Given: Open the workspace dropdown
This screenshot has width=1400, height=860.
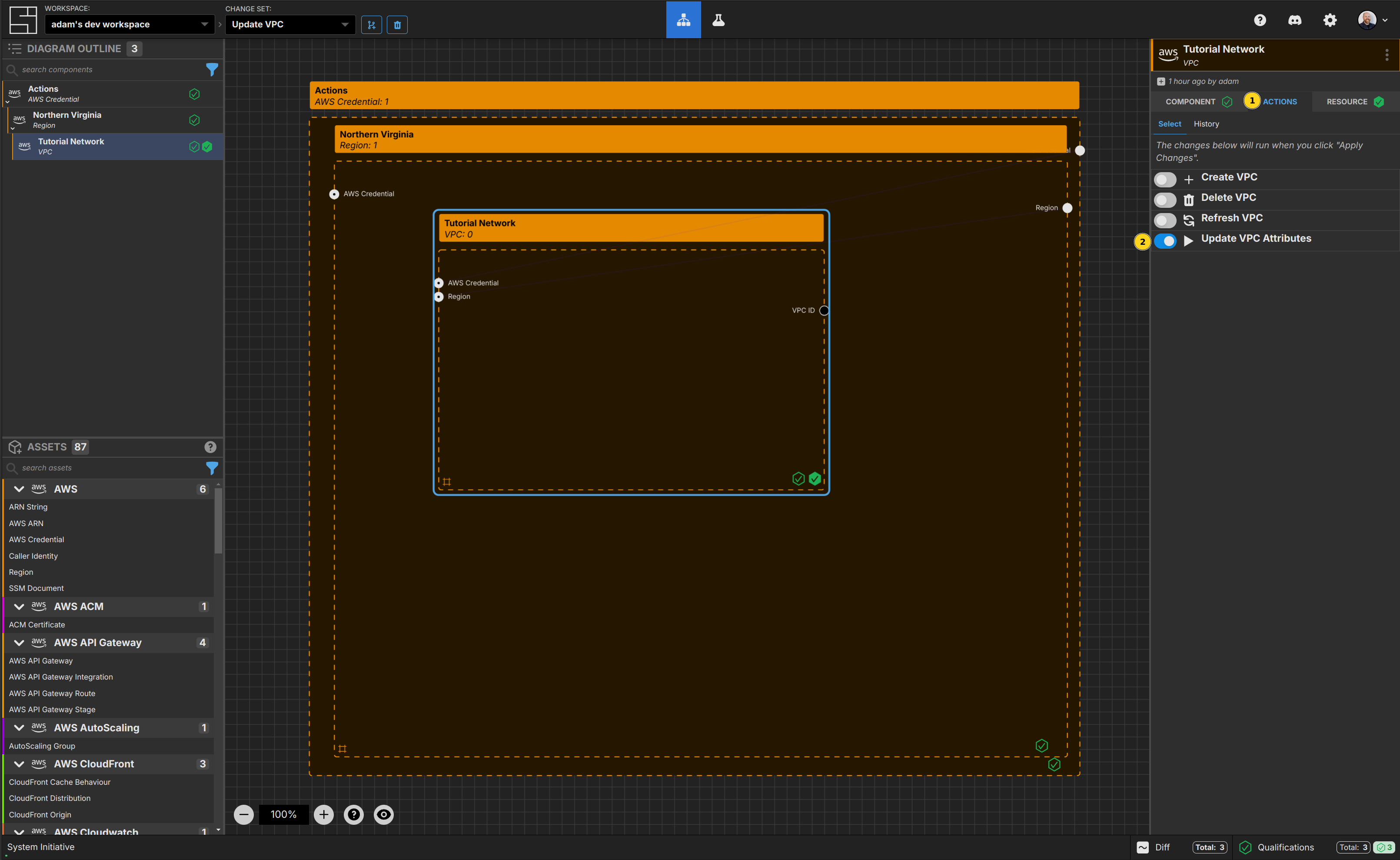Looking at the screenshot, I should (x=130, y=24).
